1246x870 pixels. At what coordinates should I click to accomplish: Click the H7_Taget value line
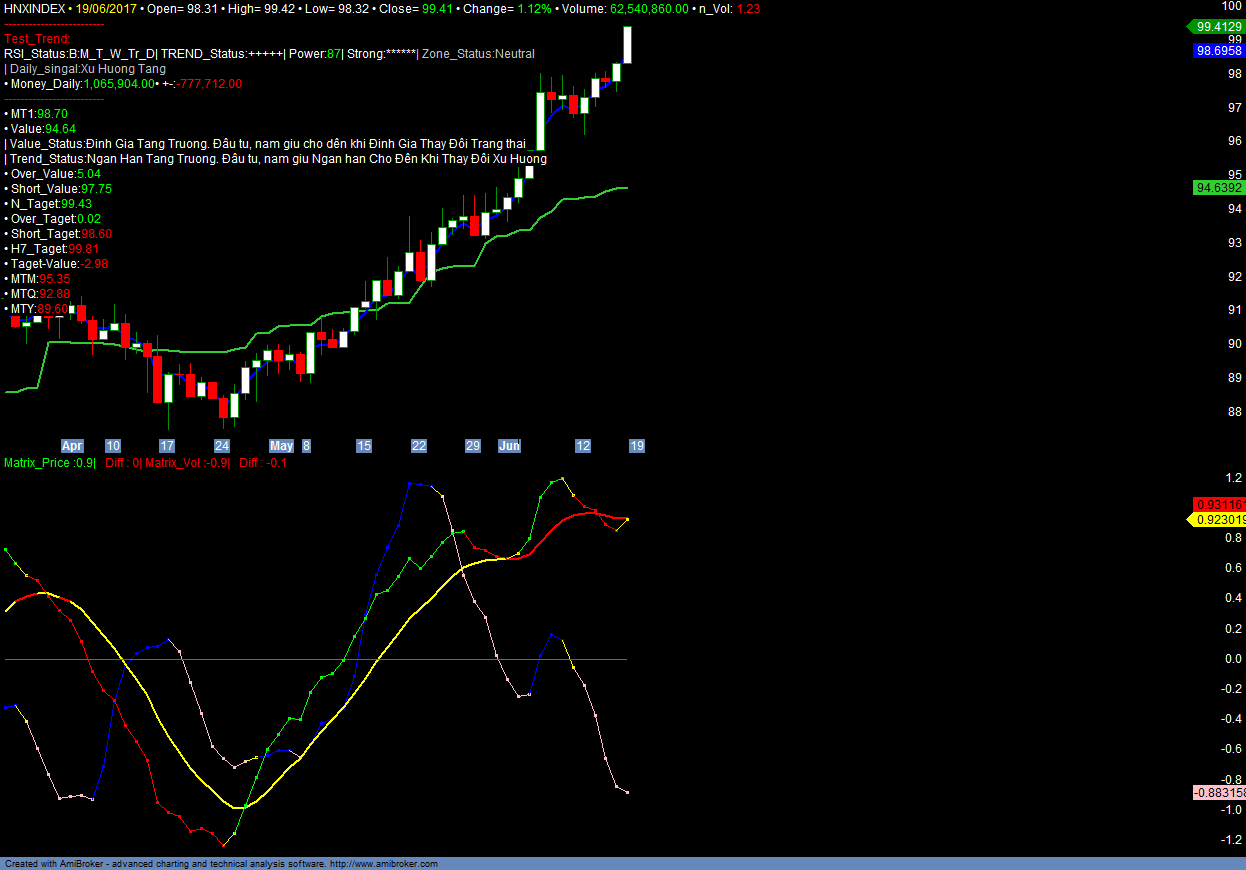pos(52,249)
